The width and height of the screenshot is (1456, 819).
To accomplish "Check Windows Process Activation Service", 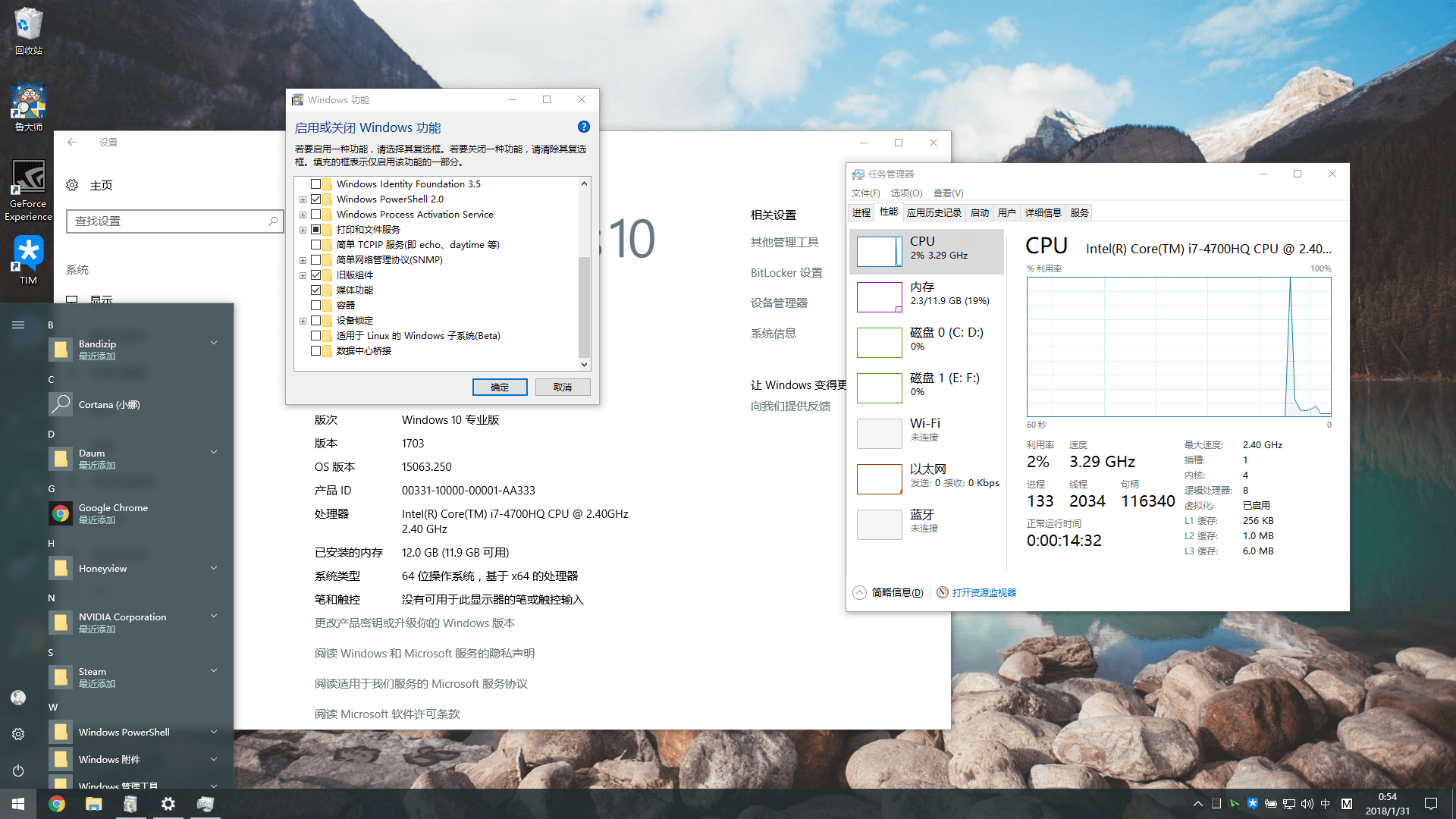I will [315, 214].
